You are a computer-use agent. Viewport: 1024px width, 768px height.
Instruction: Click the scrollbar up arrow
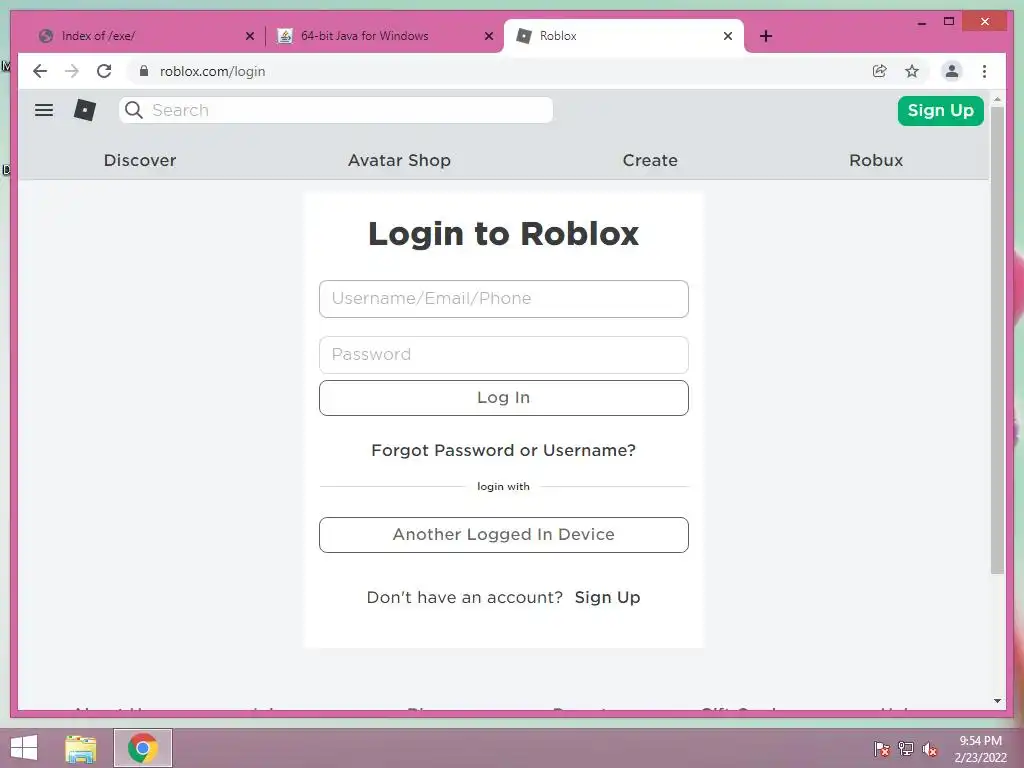pyautogui.click(x=997, y=100)
